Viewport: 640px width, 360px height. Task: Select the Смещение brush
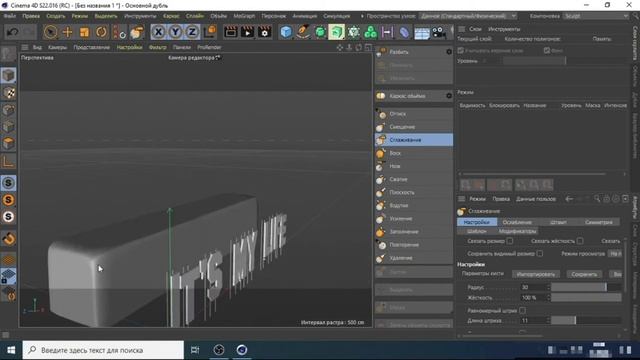point(413,127)
